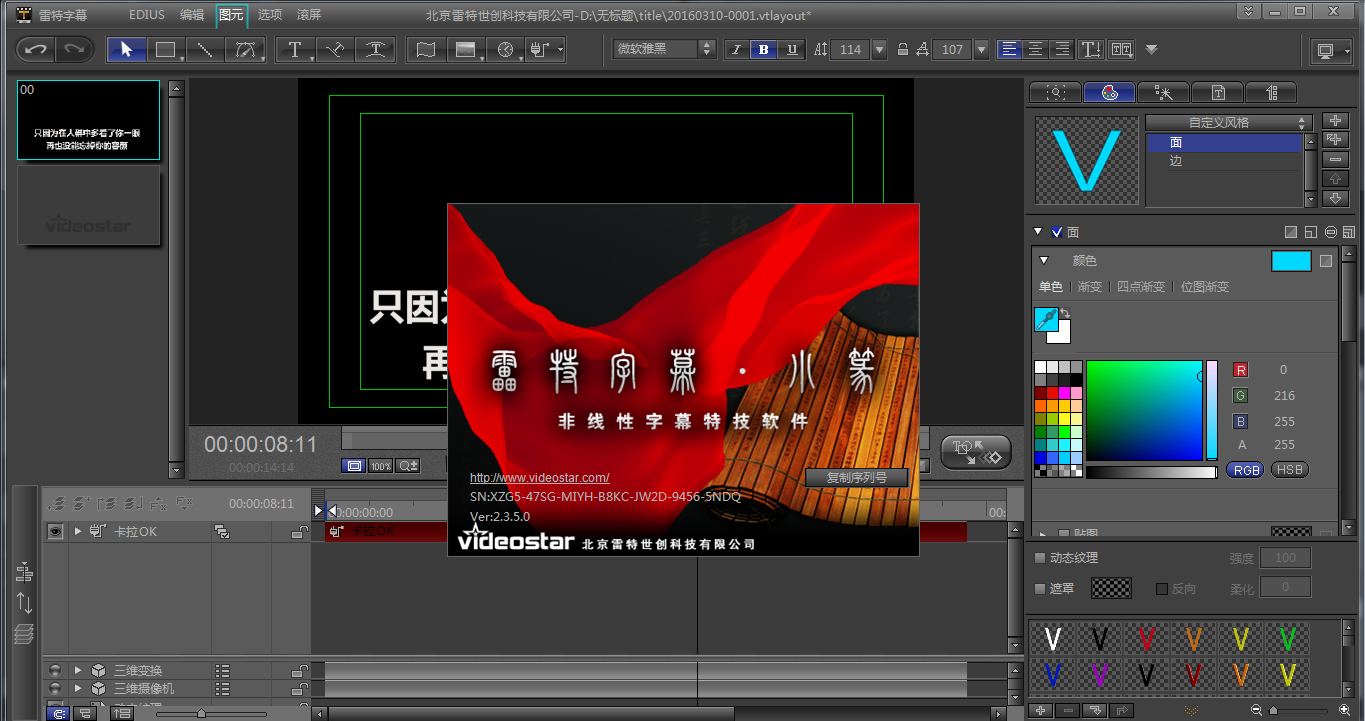The width and height of the screenshot is (1365, 721).
Task: Click the G value 216 field
Action: pyautogui.click(x=1285, y=395)
